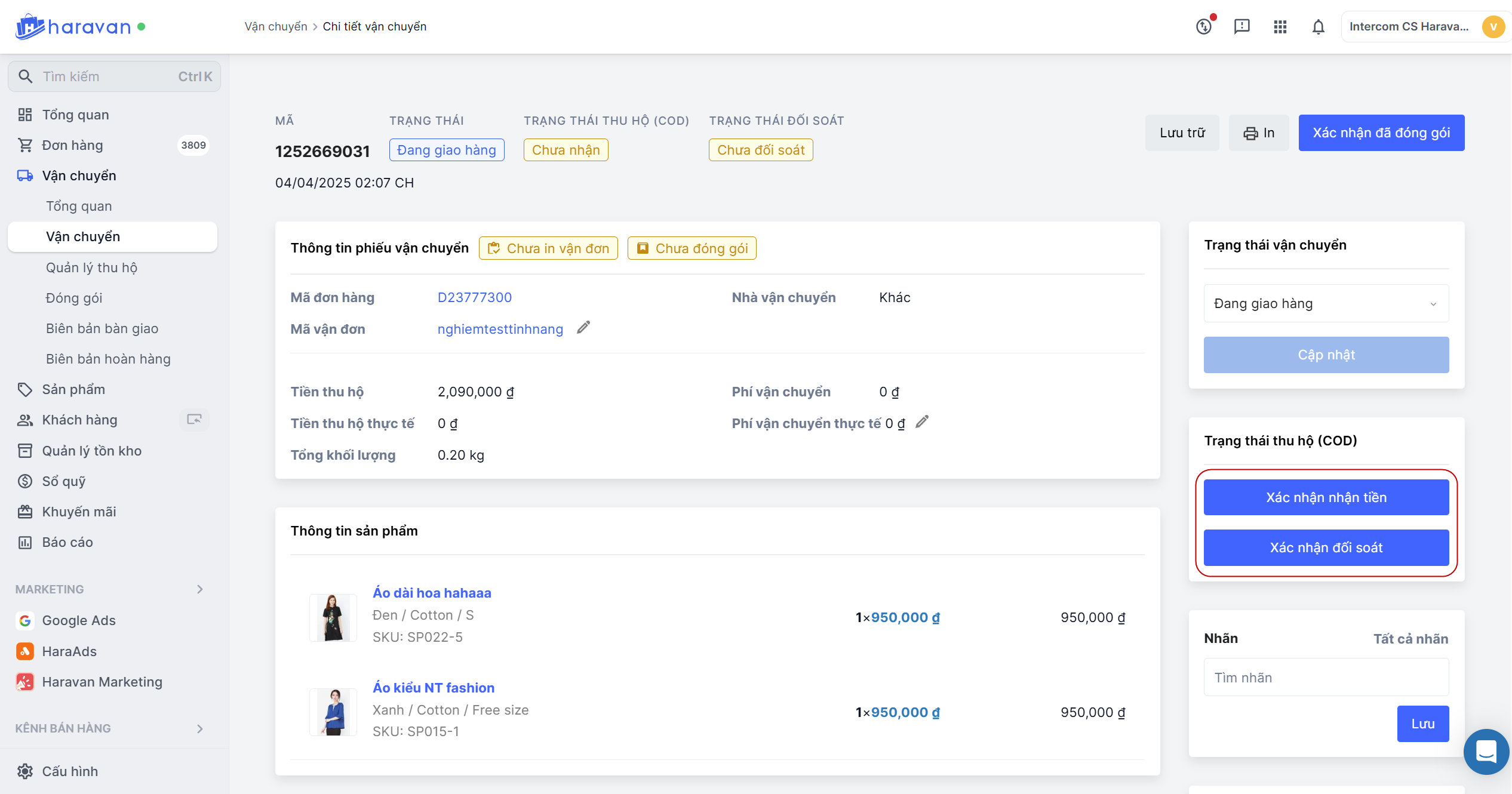The image size is (1512, 794).
Task: Click the Khách hàng screen-share icon
Action: (194, 420)
